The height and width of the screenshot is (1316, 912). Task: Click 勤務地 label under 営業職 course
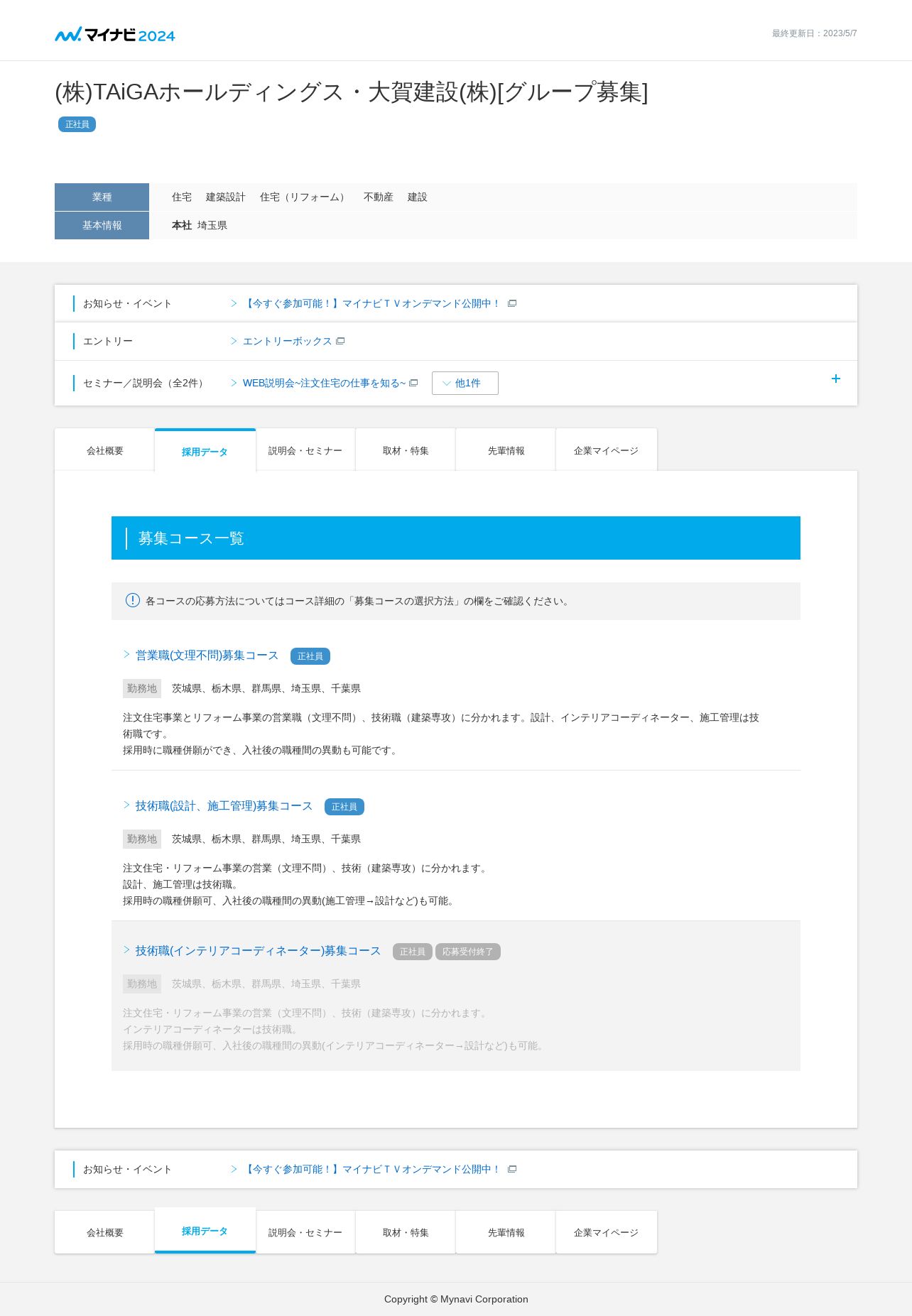142,688
